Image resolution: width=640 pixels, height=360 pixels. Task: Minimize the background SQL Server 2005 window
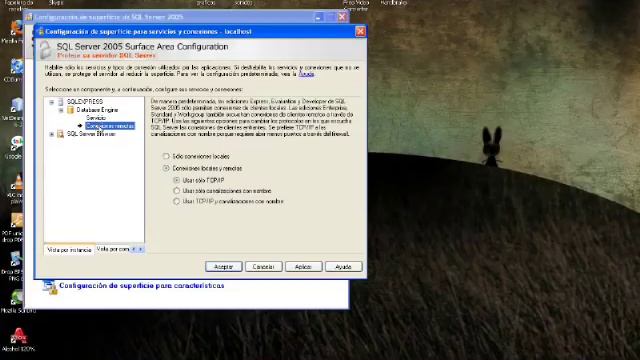tap(318, 17)
